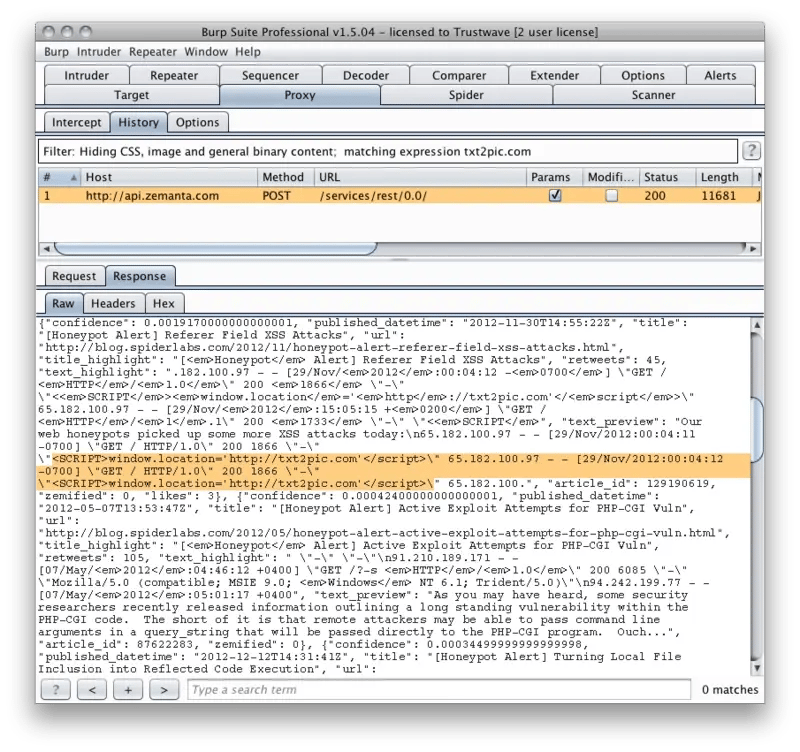
Task: Click the '+' search options button
Action: pos(127,690)
